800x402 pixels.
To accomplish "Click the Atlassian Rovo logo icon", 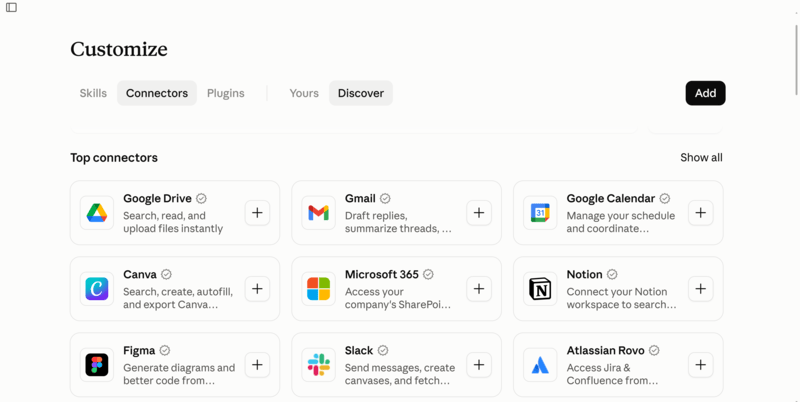I will coord(540,365).
